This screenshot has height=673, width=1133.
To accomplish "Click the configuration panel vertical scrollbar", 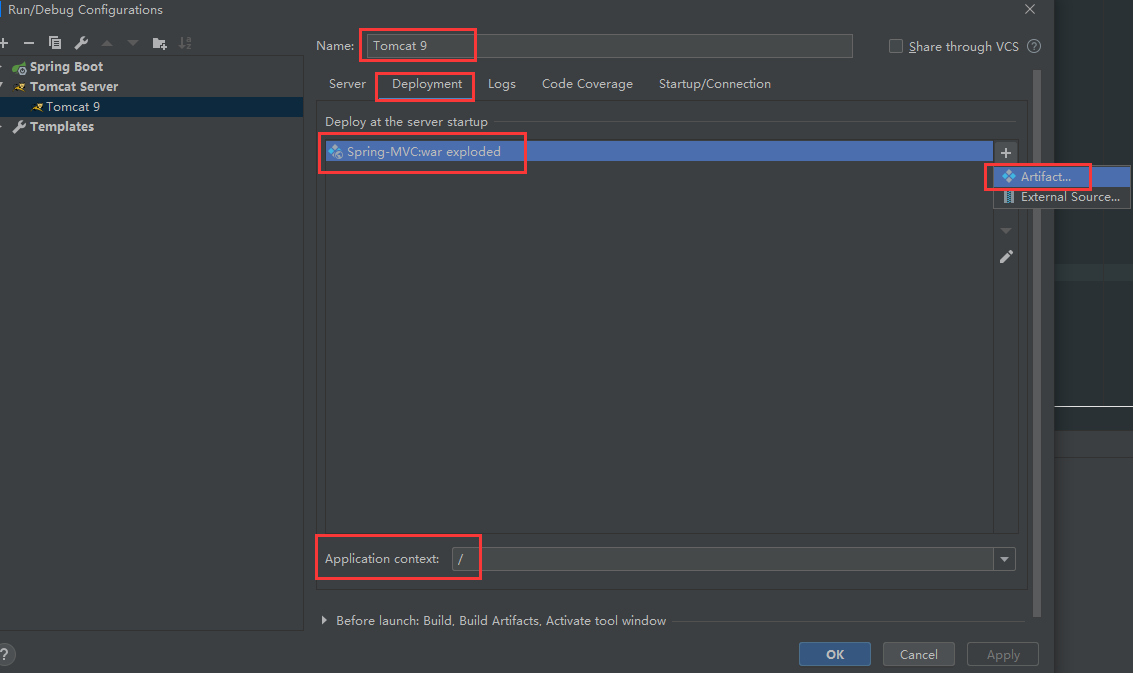I will pyautogui.click(x=1037, y=343).
